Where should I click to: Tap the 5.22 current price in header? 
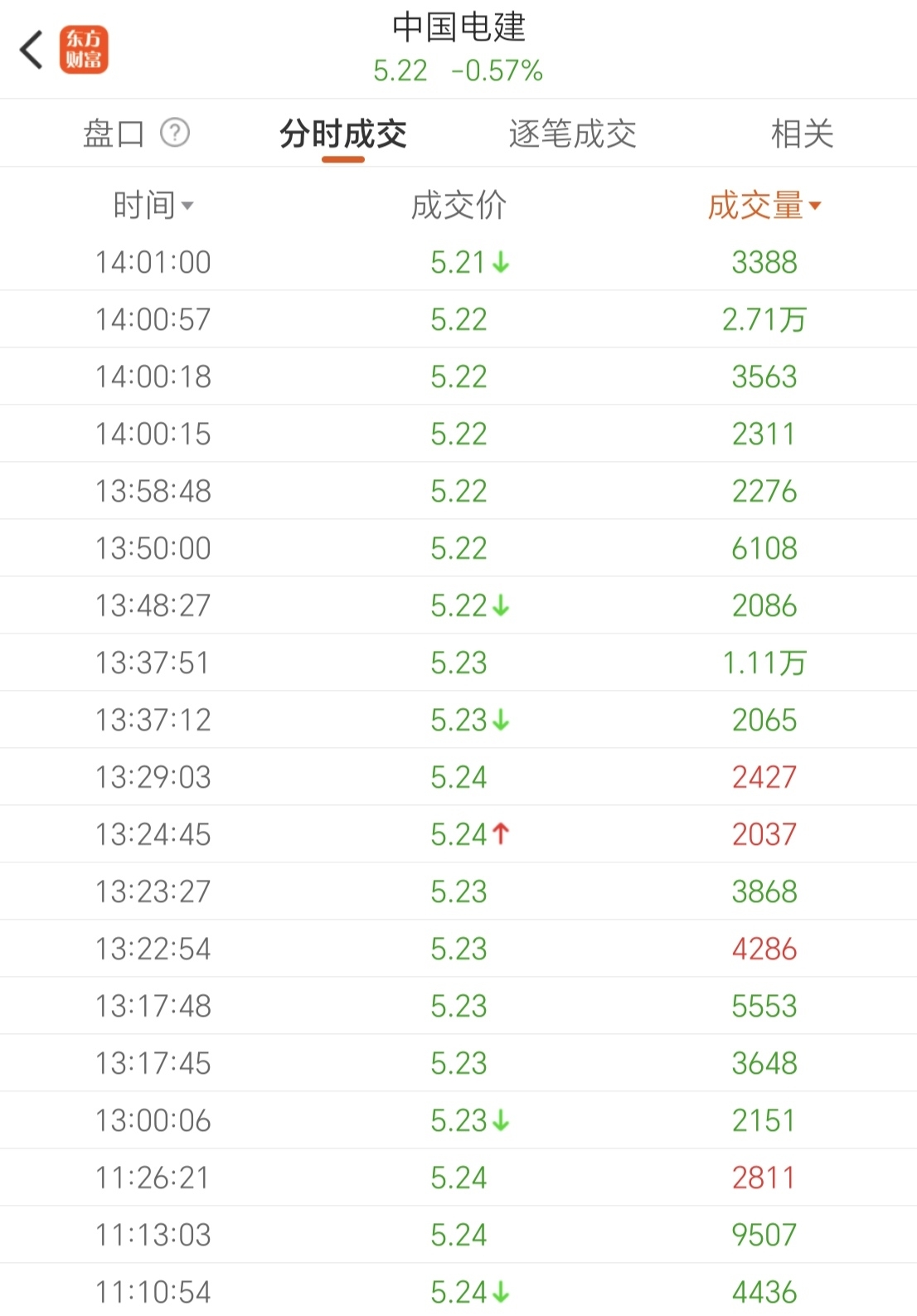pos(400,71)
